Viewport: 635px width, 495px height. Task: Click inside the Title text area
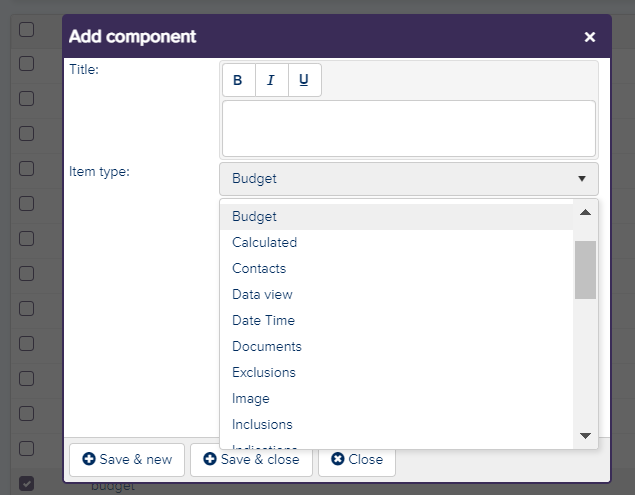pyautogui.click(x=409, y=128)
